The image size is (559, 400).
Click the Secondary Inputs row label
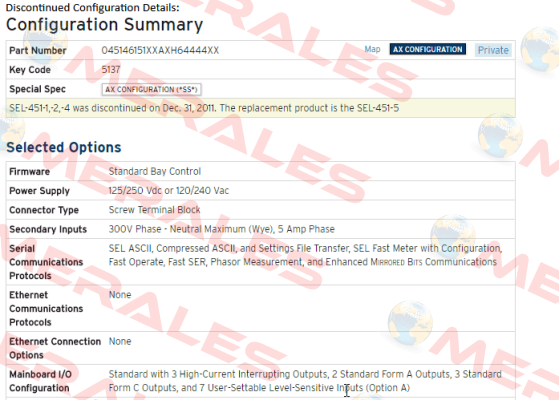click(48, 229)
